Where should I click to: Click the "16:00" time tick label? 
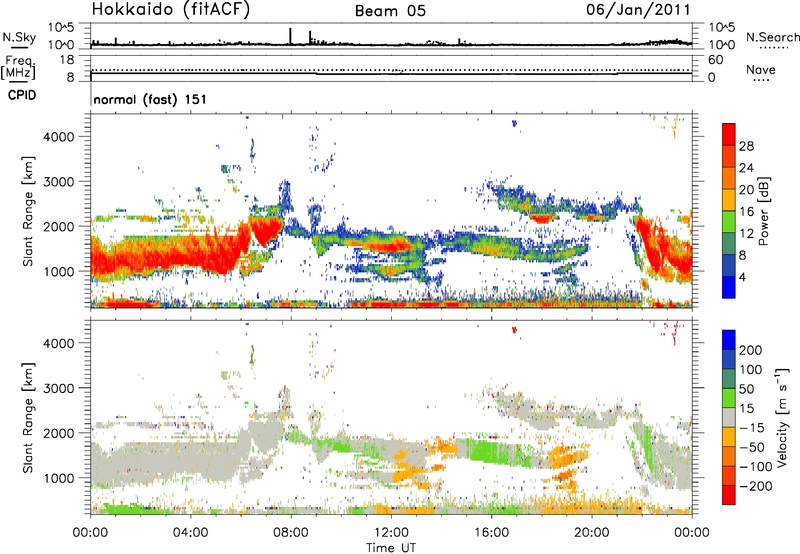(x=491, y=533)
